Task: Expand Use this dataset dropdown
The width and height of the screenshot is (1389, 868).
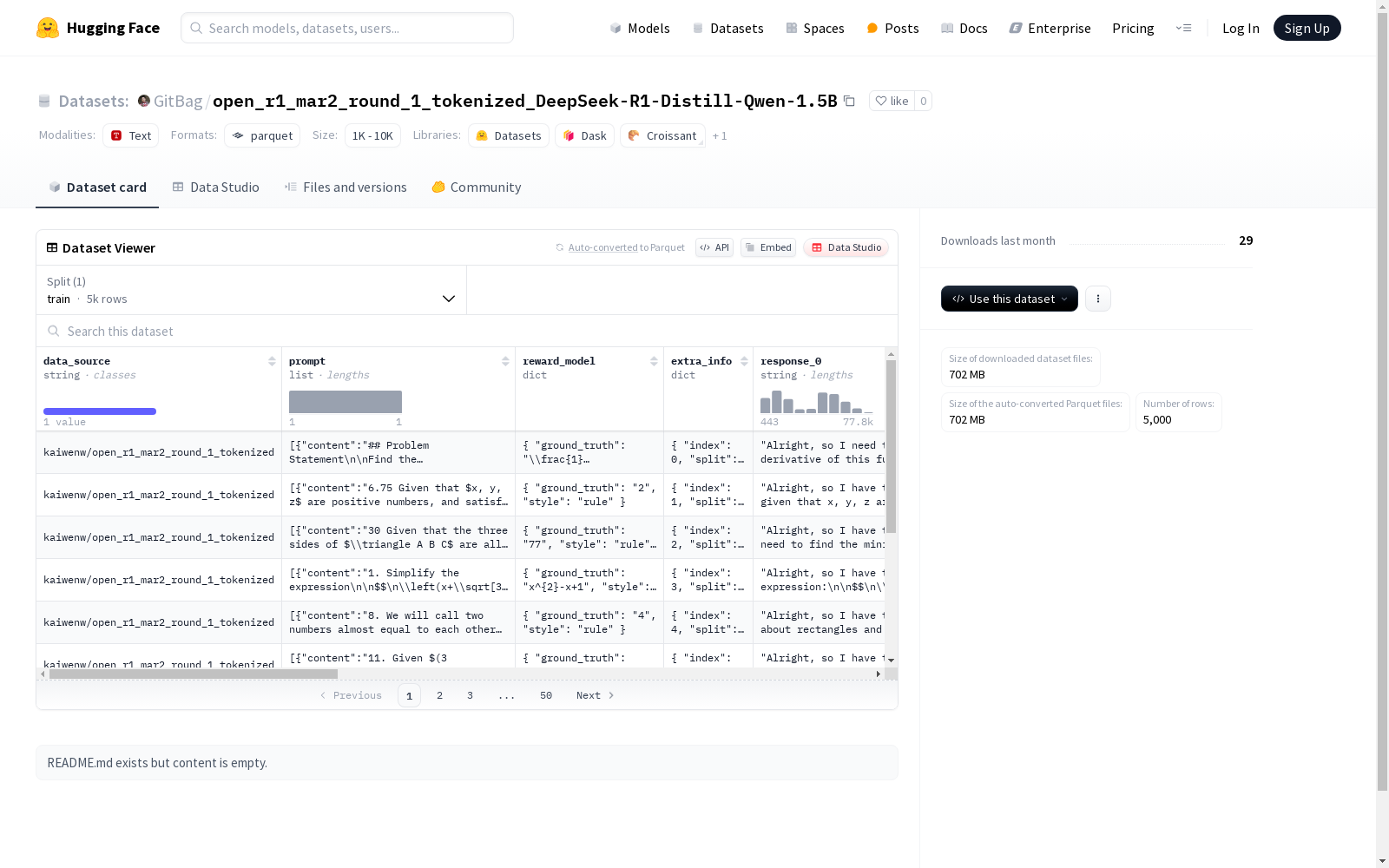Action: coord(1010,299)
